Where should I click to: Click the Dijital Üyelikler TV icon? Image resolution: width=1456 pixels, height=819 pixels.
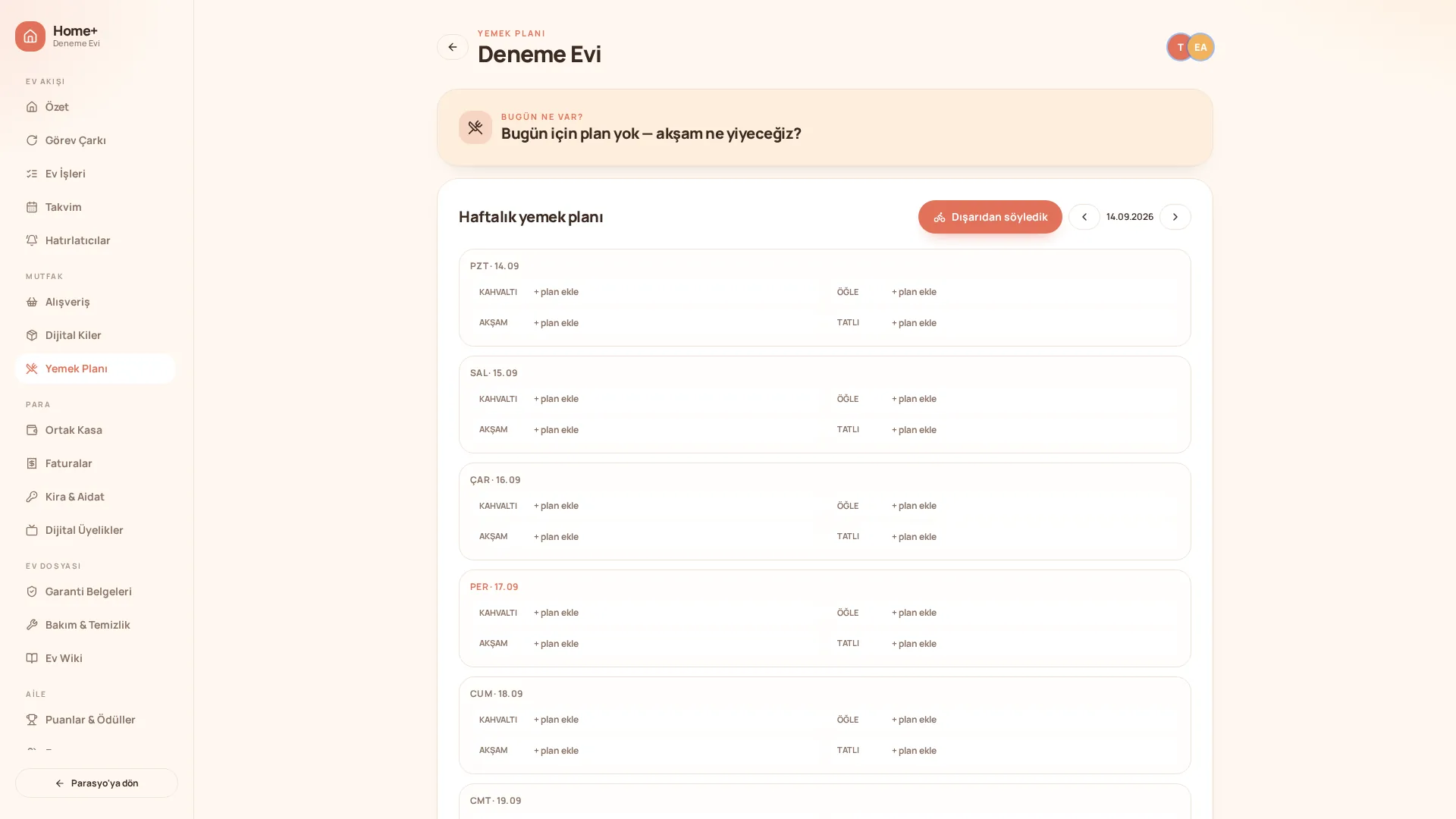click(32, 530)
